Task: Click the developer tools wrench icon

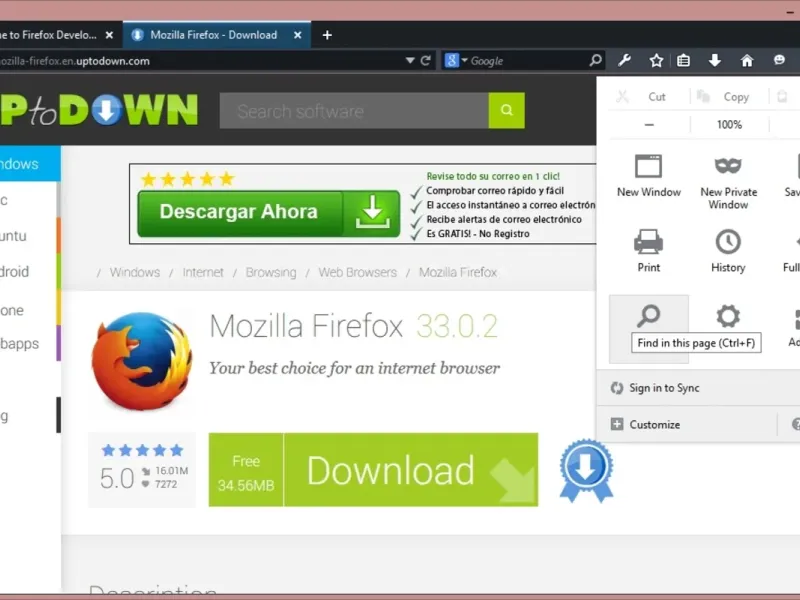Action: 624,61
